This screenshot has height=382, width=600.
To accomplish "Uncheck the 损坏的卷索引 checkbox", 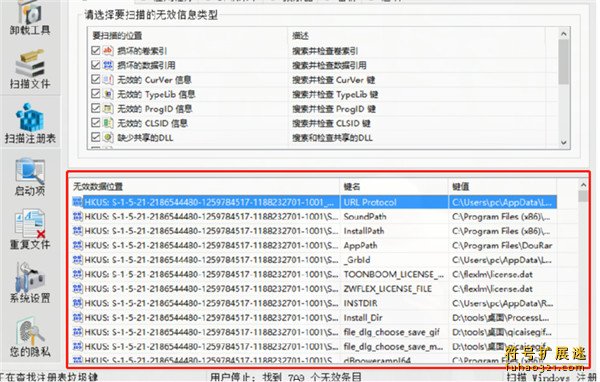I will [x=96, y=50].
